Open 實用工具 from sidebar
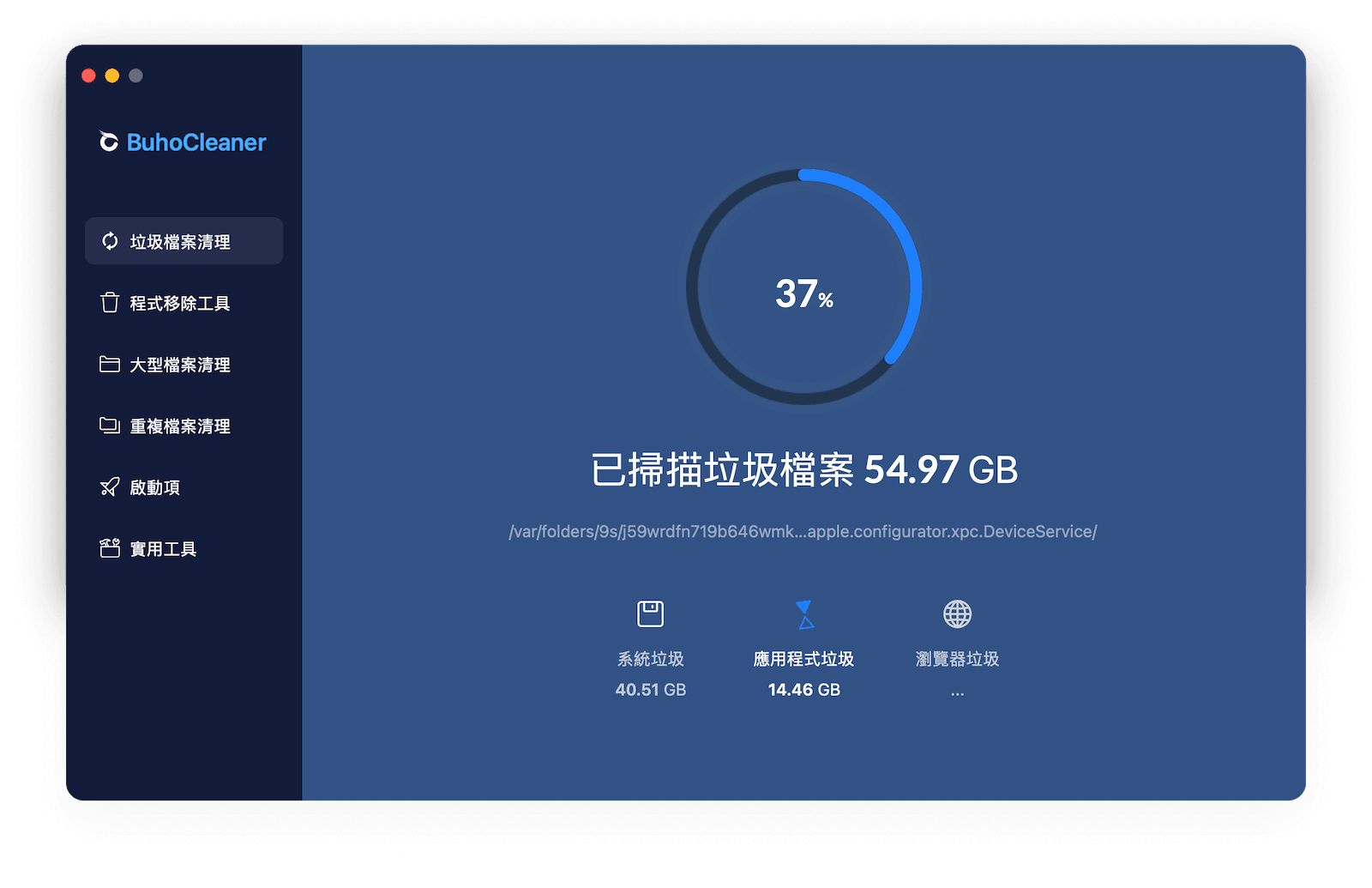Image resolution: width=1372 pixels, height=888 pixels. point(184,548)
